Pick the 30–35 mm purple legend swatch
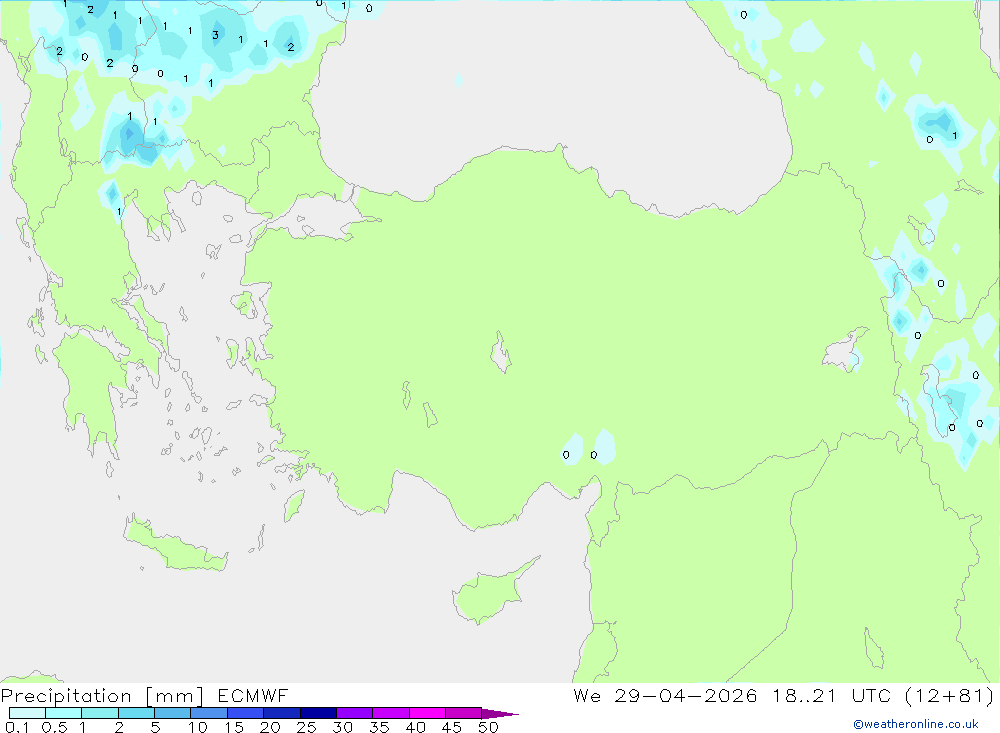 coord(355,713)
